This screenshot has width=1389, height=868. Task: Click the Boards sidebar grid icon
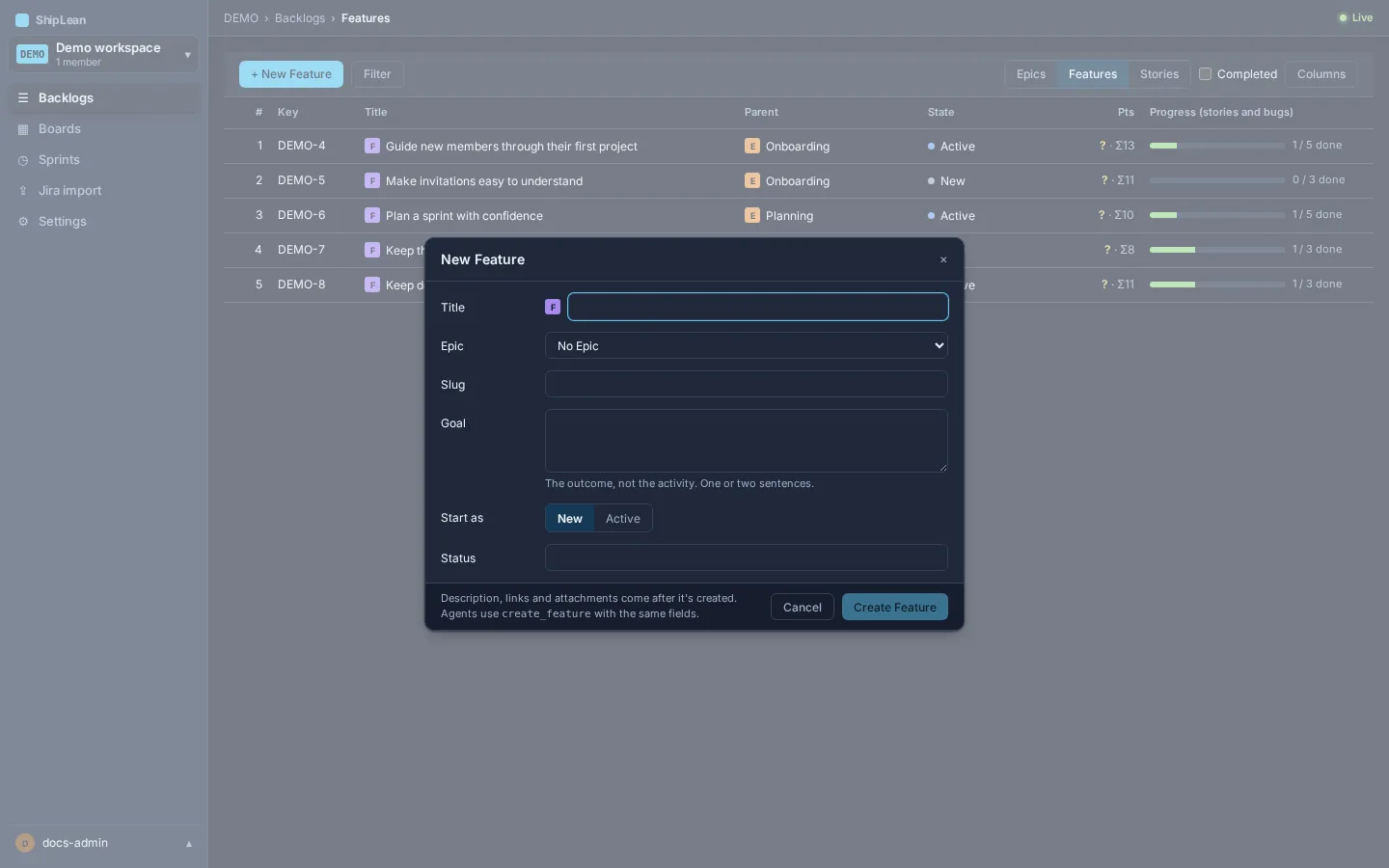[x=23, y=129]
